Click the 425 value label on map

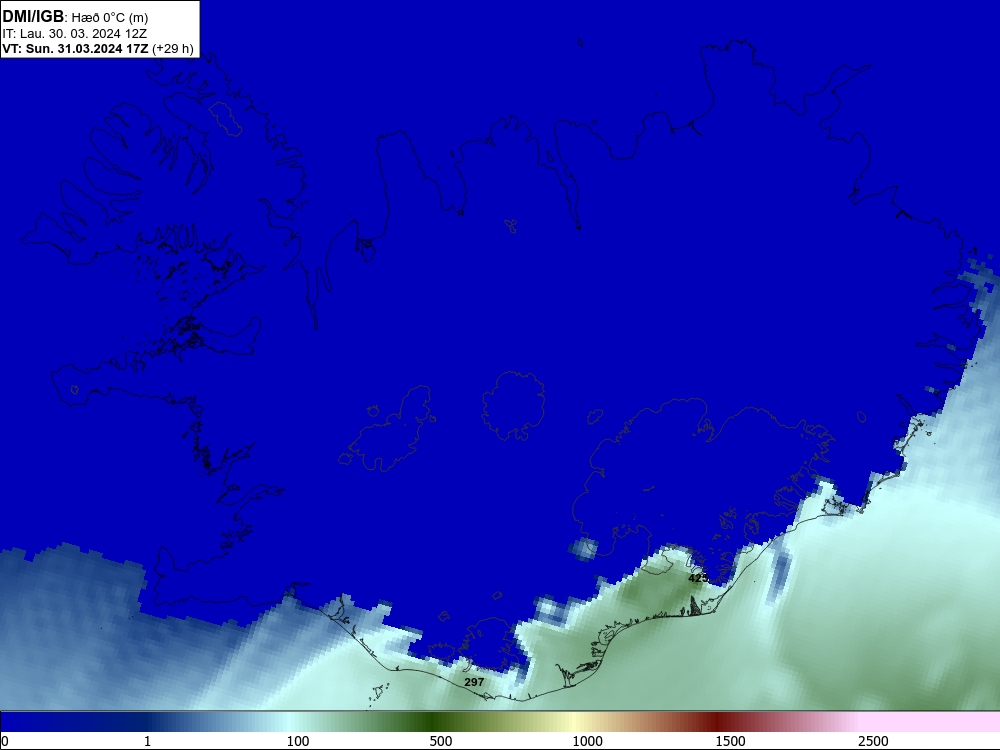[x=698, y=578]
